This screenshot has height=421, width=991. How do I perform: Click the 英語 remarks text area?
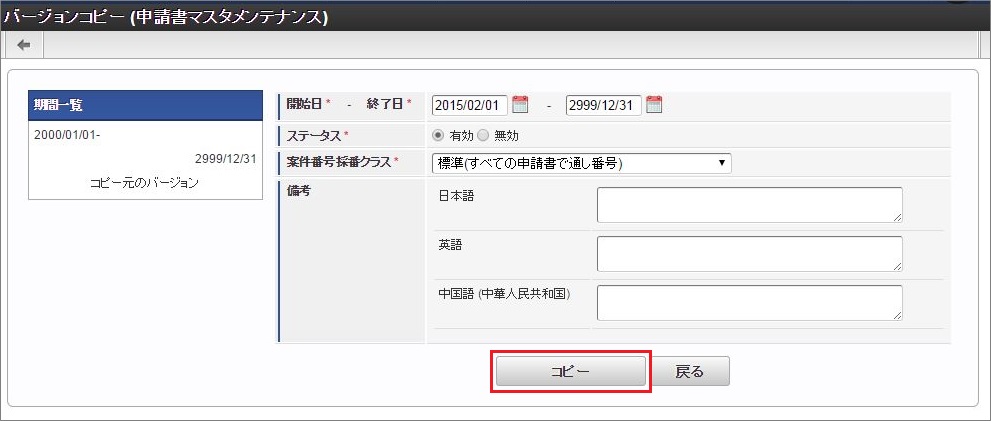[750, 254]
